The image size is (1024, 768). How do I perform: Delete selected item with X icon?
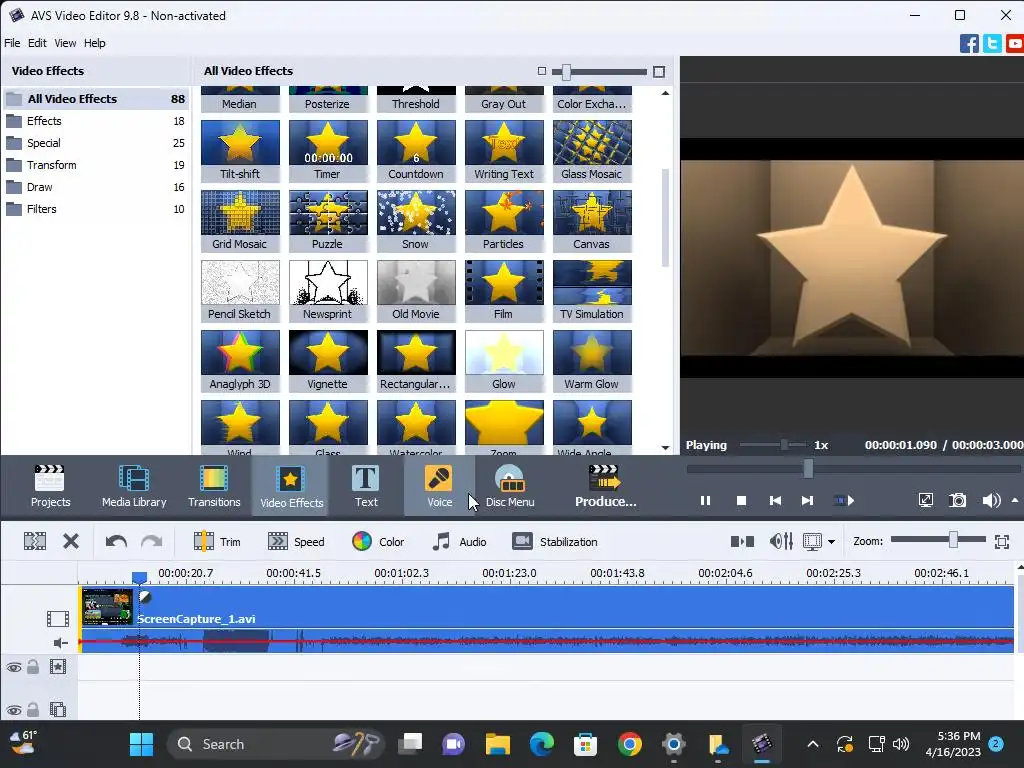(71, 541)
